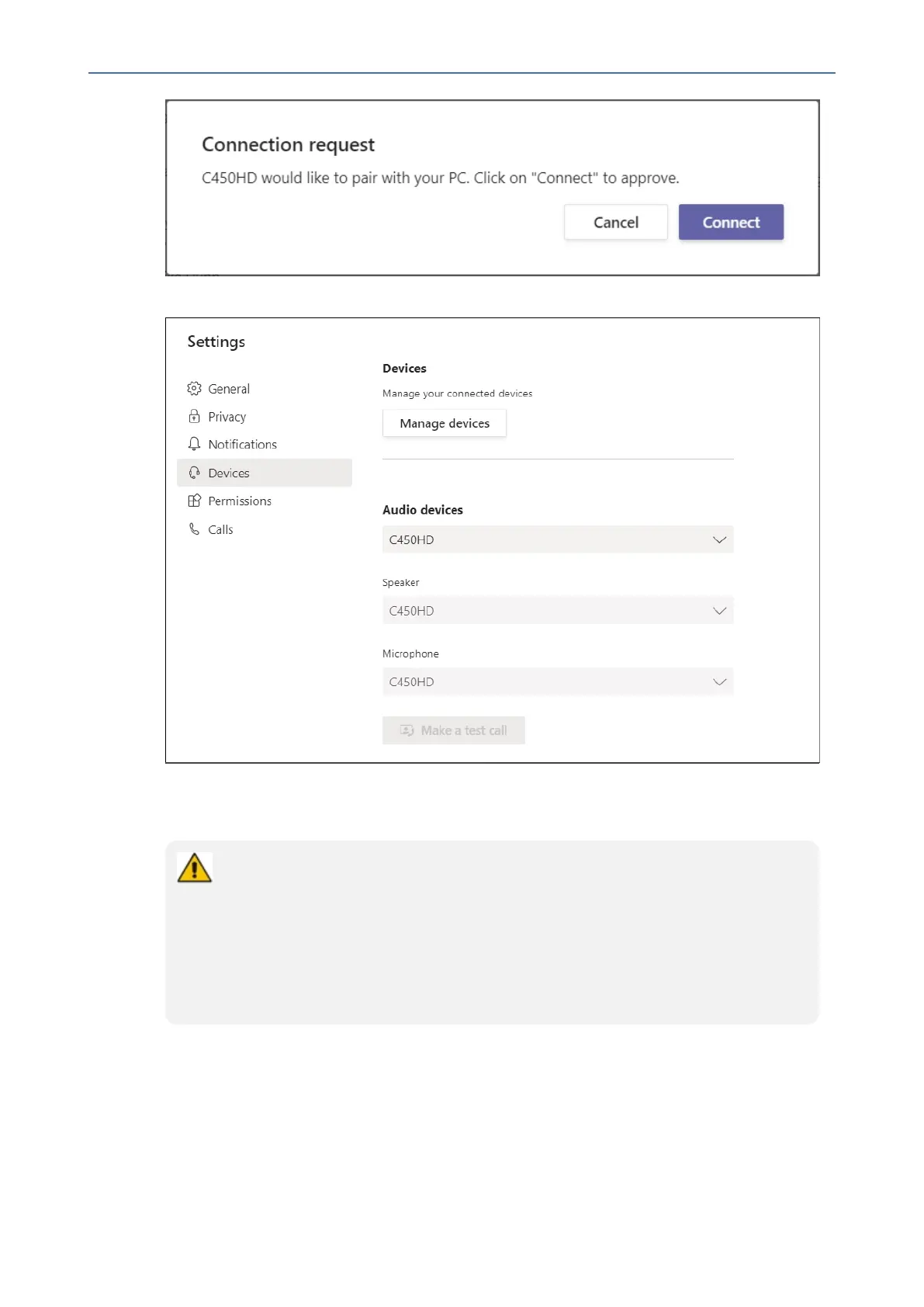Click the Manage devices button
Image resolution: width=924 pixels, height=1307 pixels.
click(445, 423)
